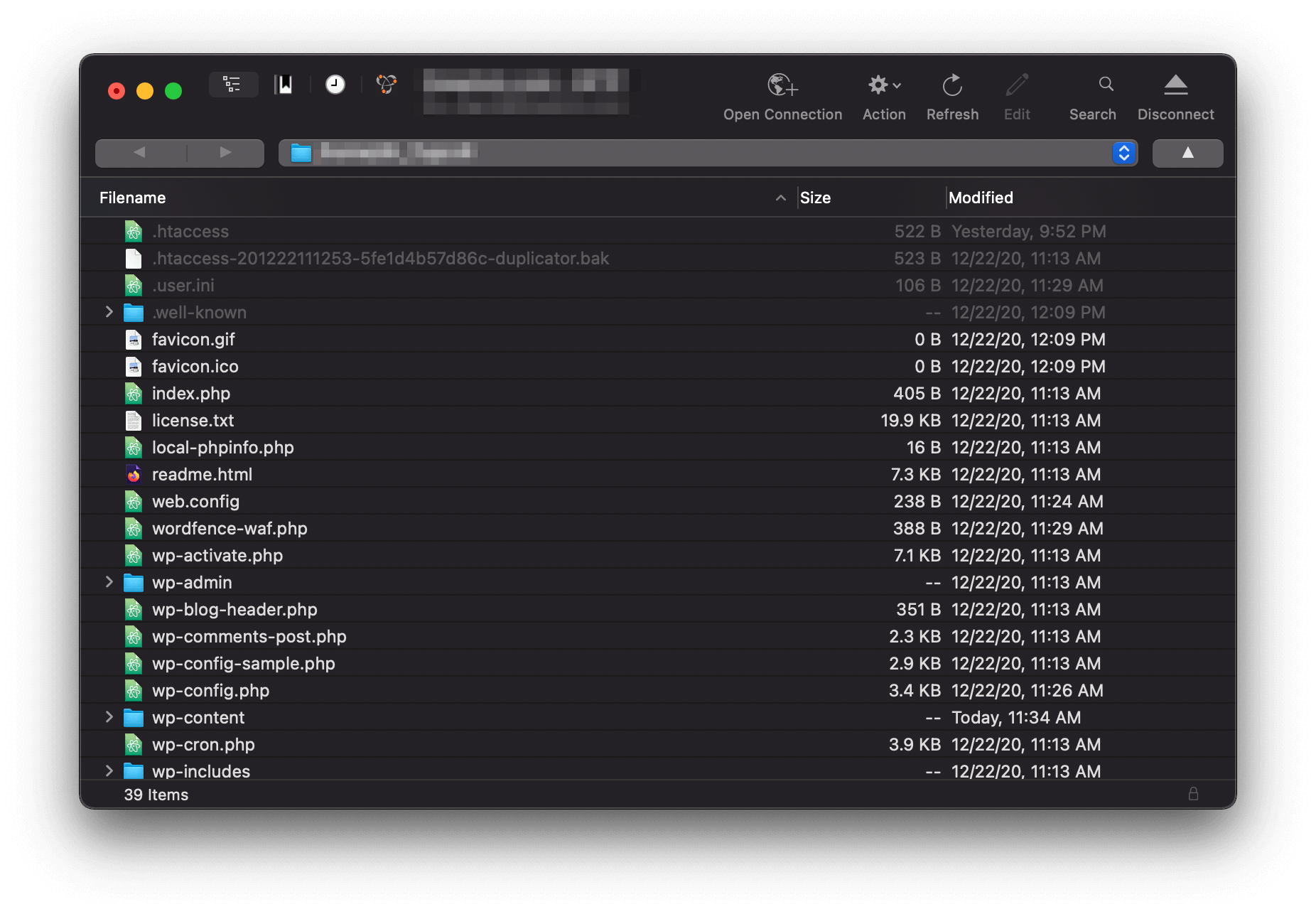
Task: Select wordfence-waf.php file icon
Action: click(134, 528)
